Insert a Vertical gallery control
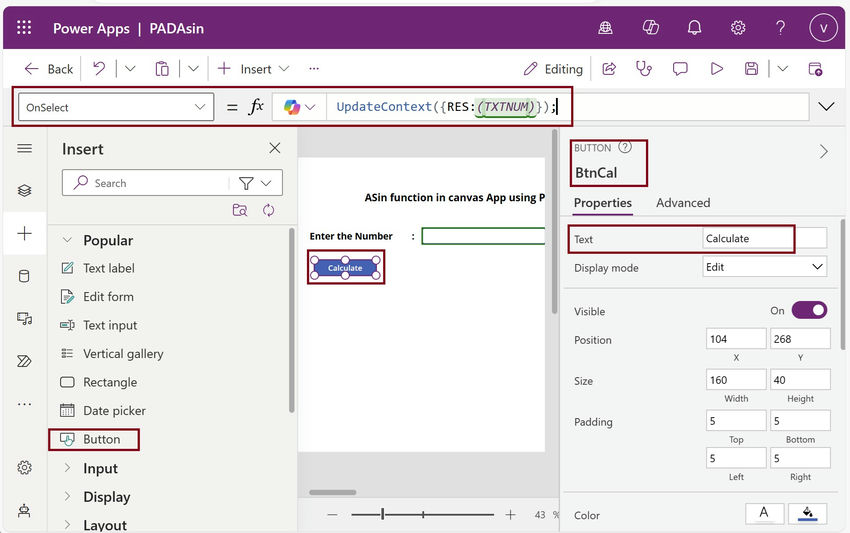This screenshot has width=850, height=533. click(123, 354)
